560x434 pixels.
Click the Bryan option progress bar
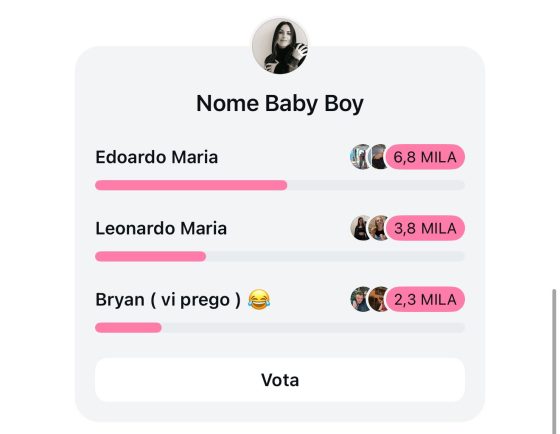coord(280,328)
